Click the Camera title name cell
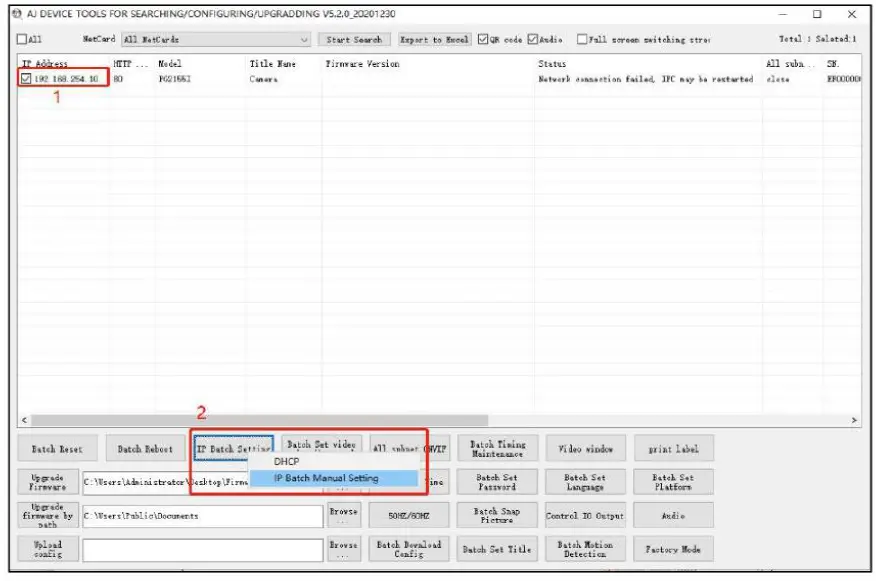 pos(263,79)
